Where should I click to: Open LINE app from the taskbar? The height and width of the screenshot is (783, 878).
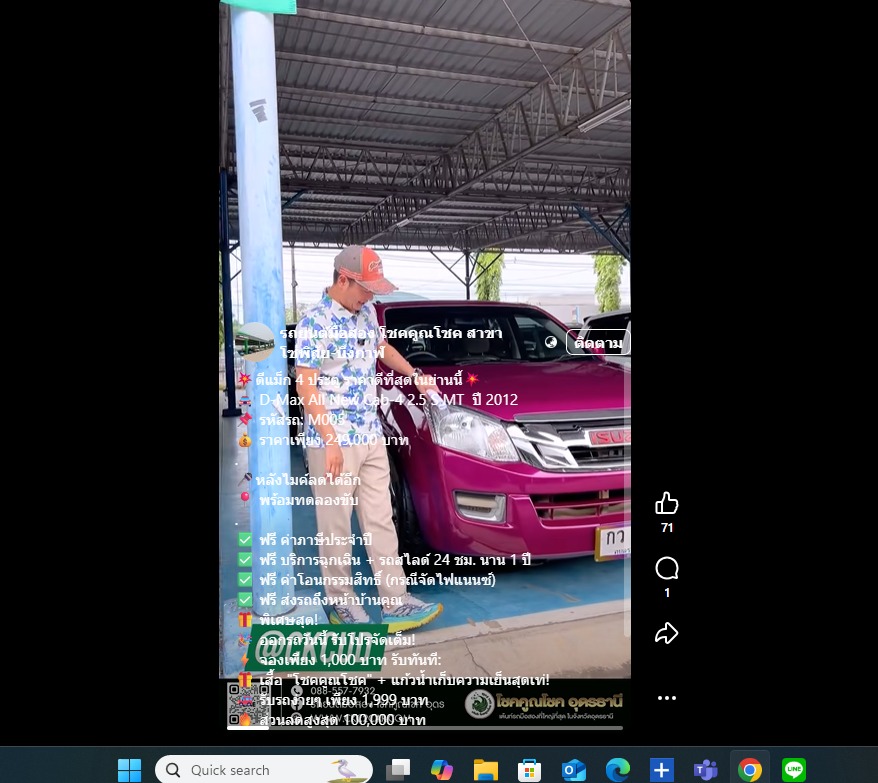pos(794,770)
